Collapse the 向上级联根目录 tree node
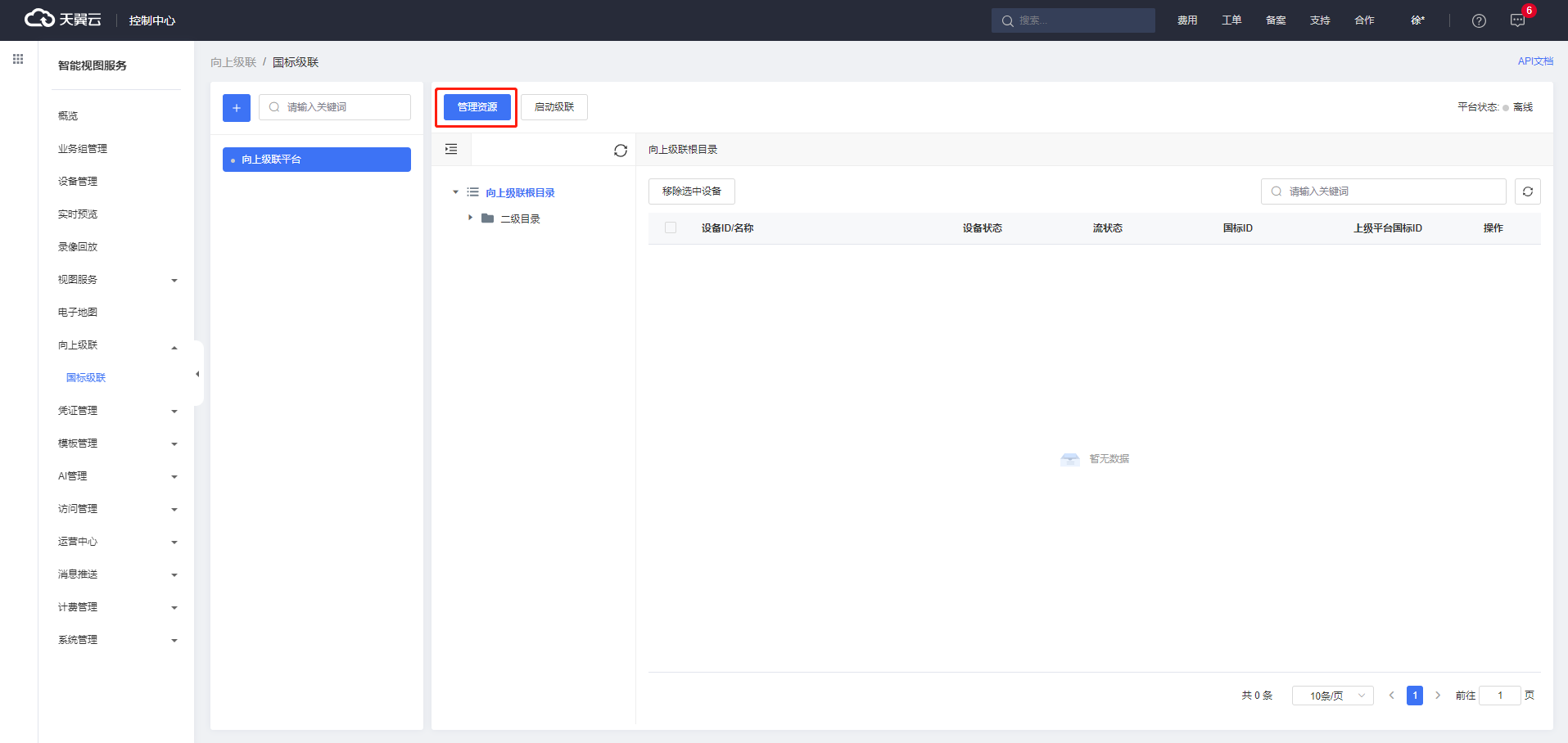This screenshot has height=743, width=1568. (455, 192)
